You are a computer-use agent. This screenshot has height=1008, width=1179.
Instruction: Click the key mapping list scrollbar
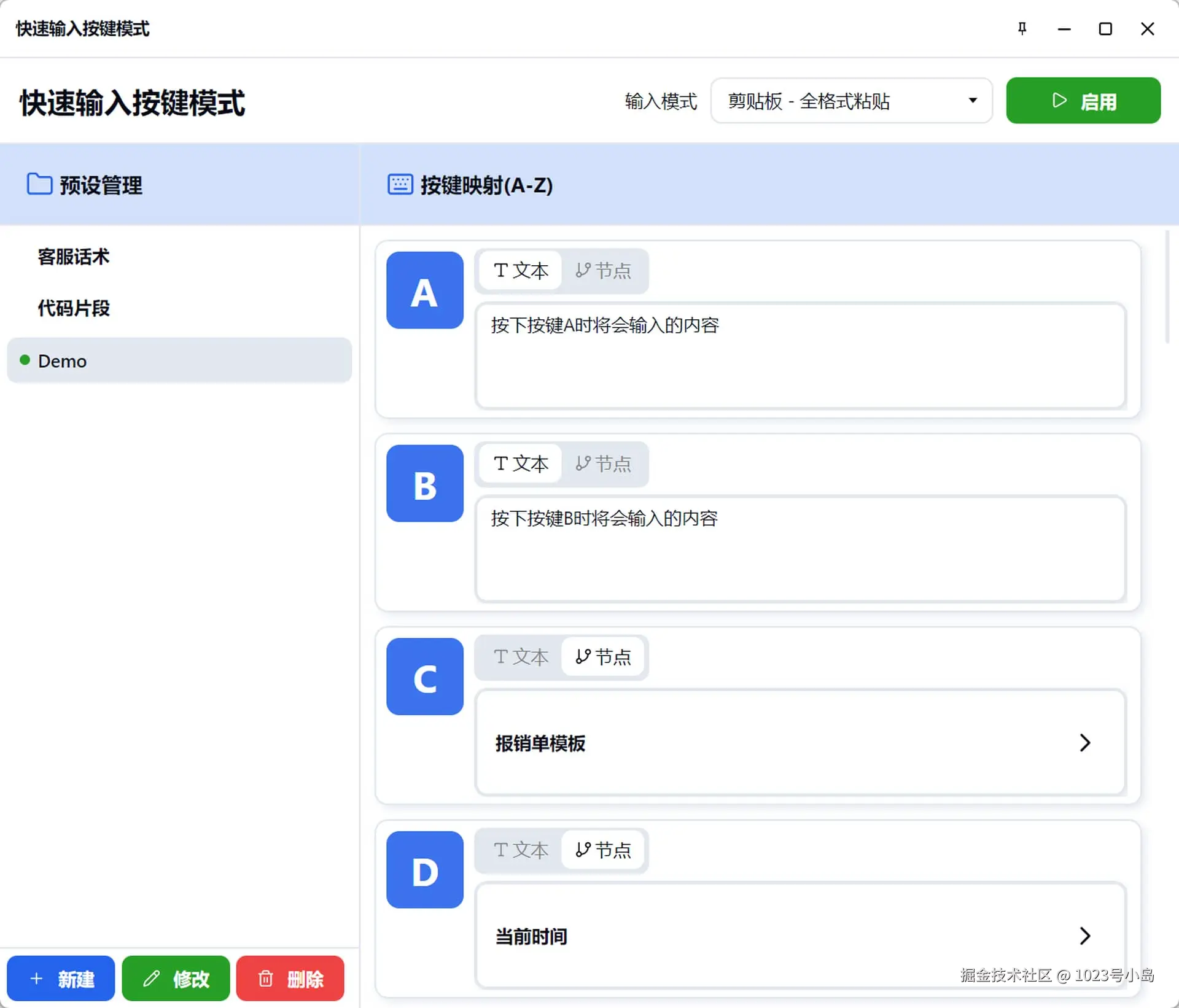[x=1167, y=287]
